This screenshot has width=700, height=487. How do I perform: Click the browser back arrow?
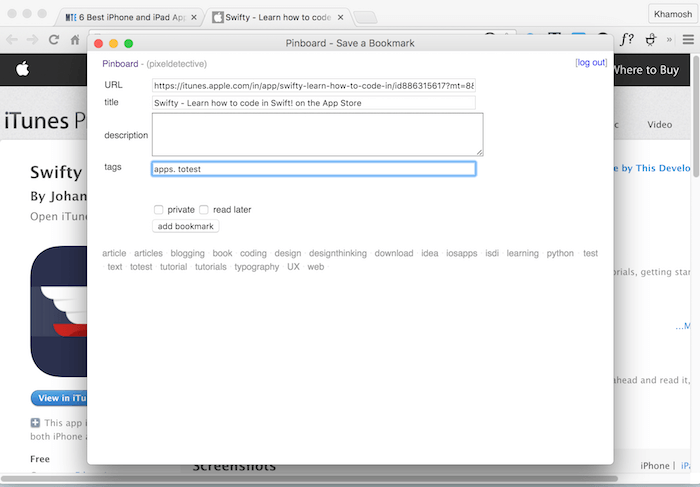(x=12, y=40)
